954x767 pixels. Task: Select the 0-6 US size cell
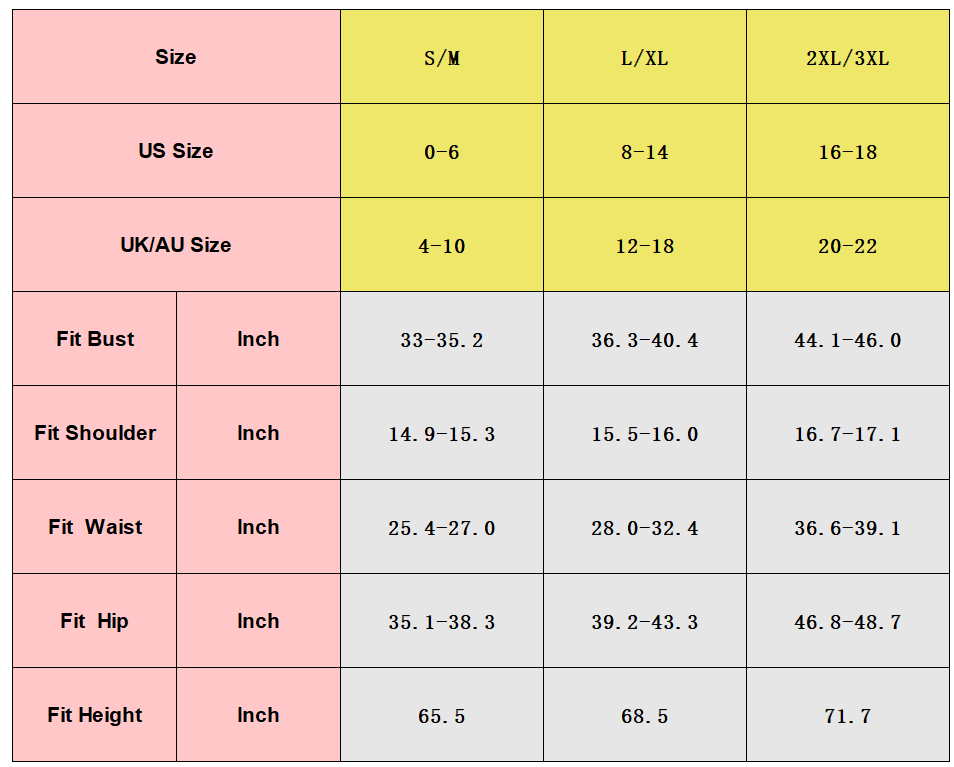coord(442,150)
